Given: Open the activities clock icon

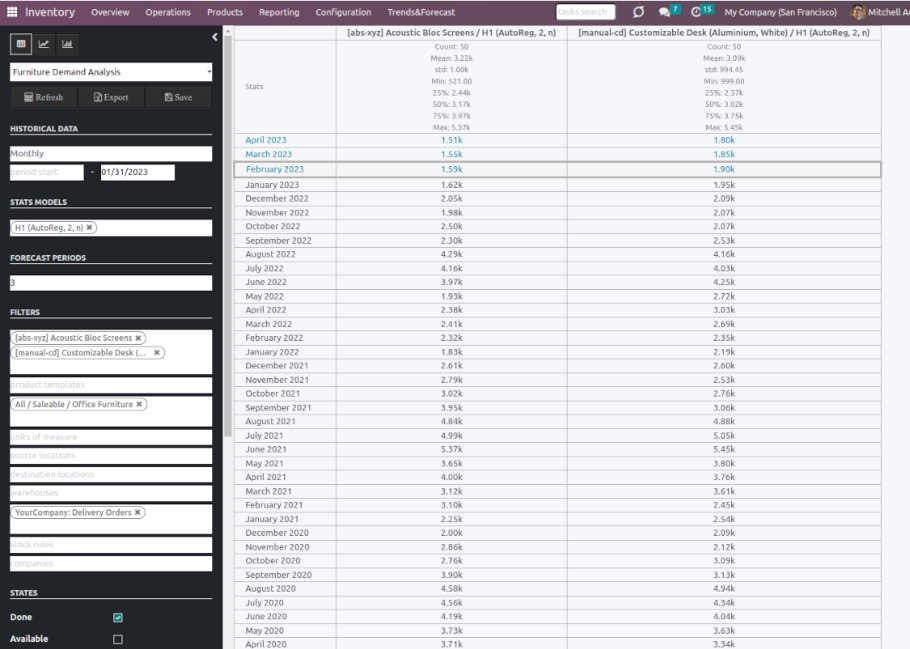Looking at the screenshot, I should [697, 12].
